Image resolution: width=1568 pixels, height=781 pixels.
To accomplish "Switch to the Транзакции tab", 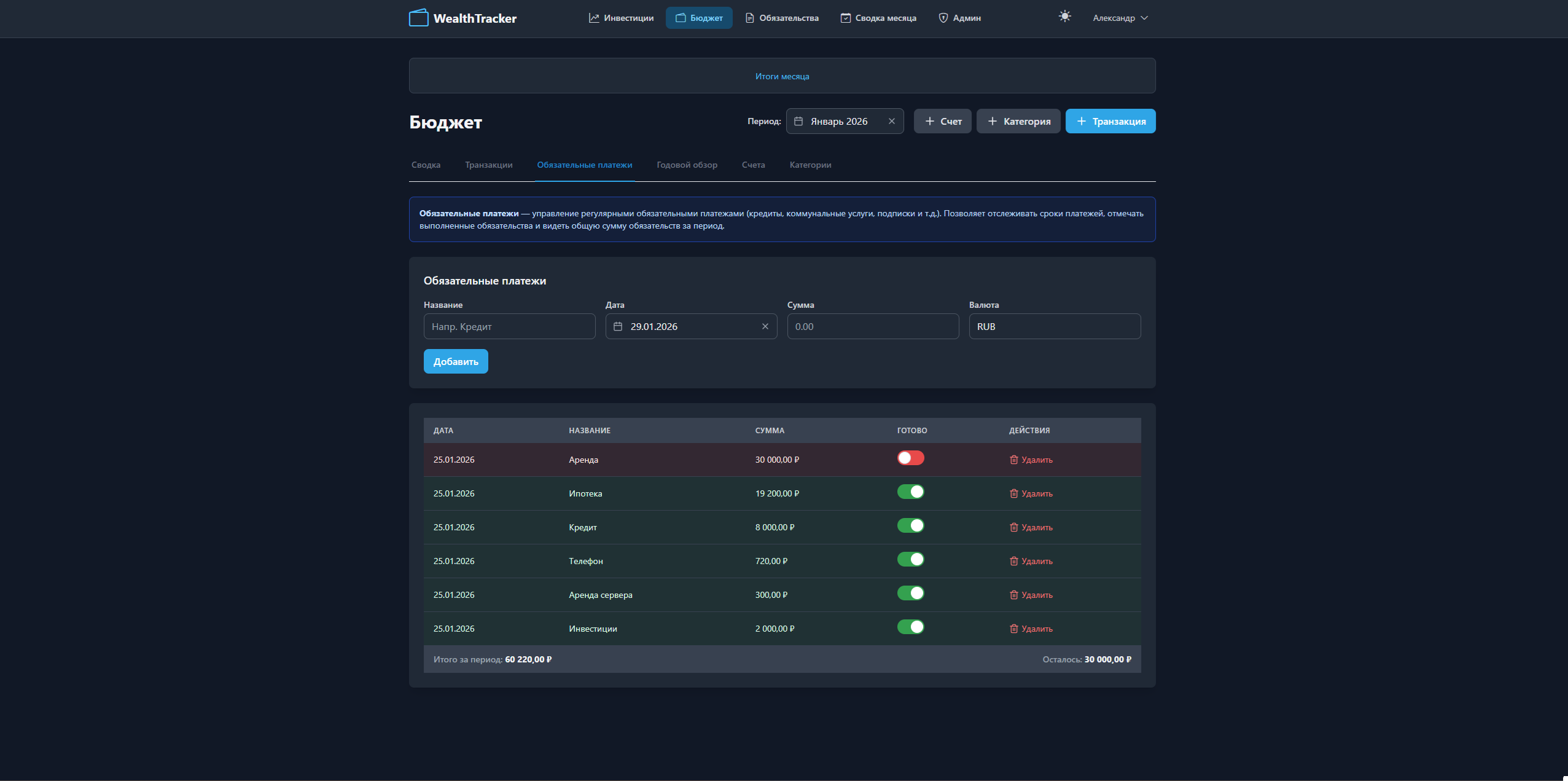I will [488, 165].
